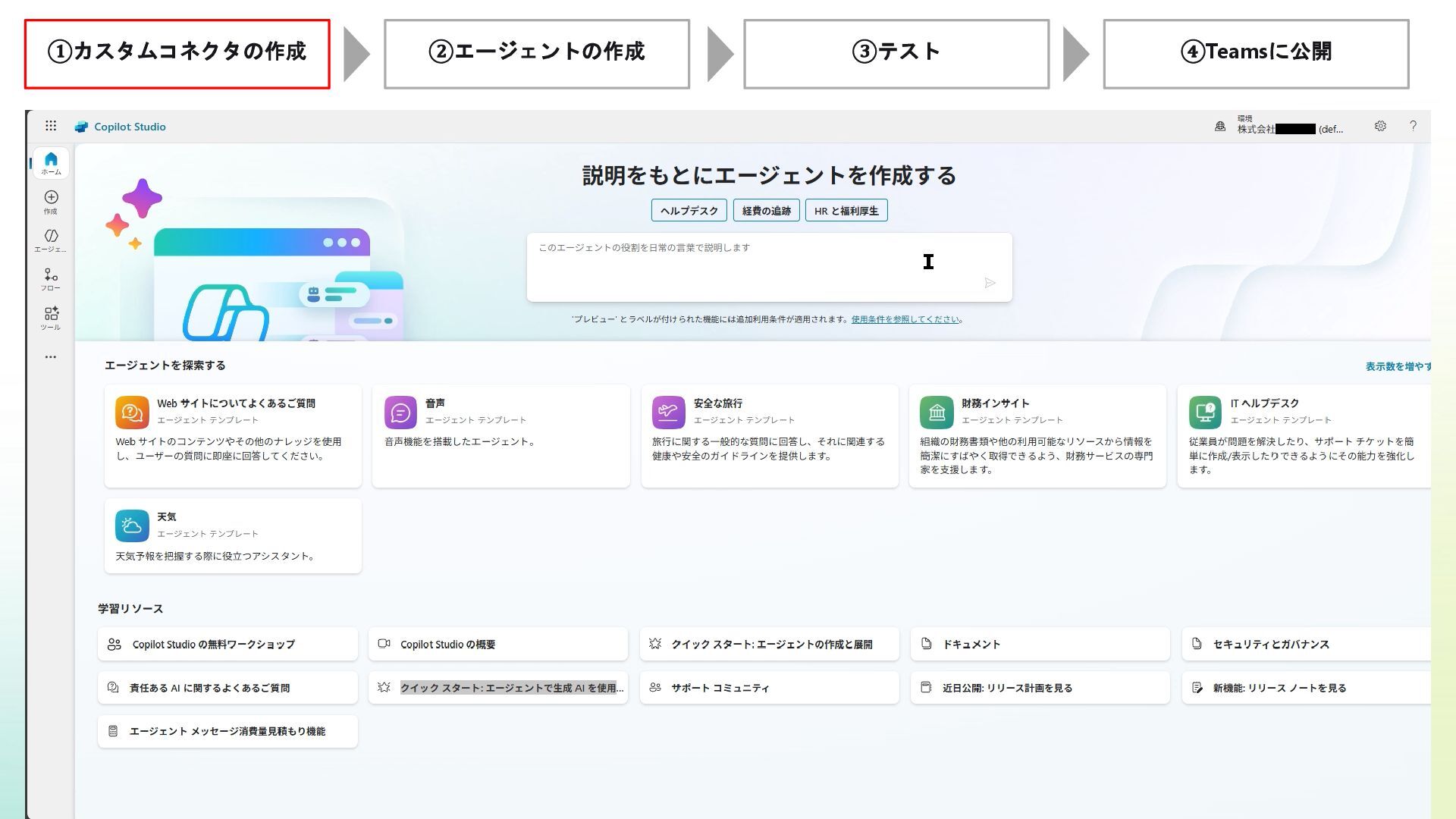The width and height of the screenshot is (1456, 819).
Task: Click the Copilot Studio logo icon
Action: tap(81, 127)
